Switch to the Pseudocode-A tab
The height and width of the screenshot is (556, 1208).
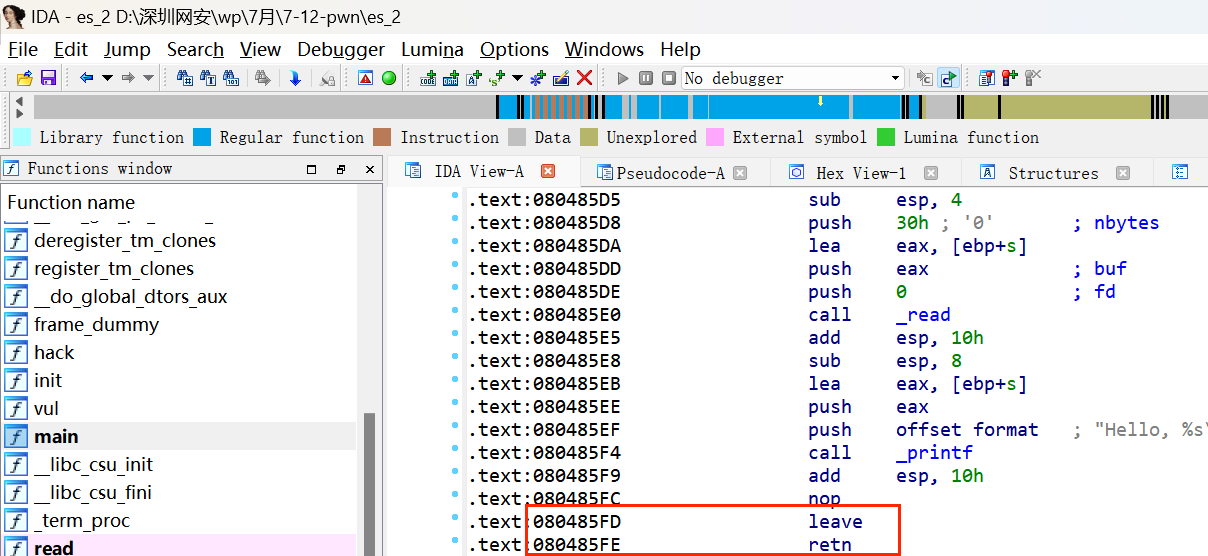(x=669, y=173)
